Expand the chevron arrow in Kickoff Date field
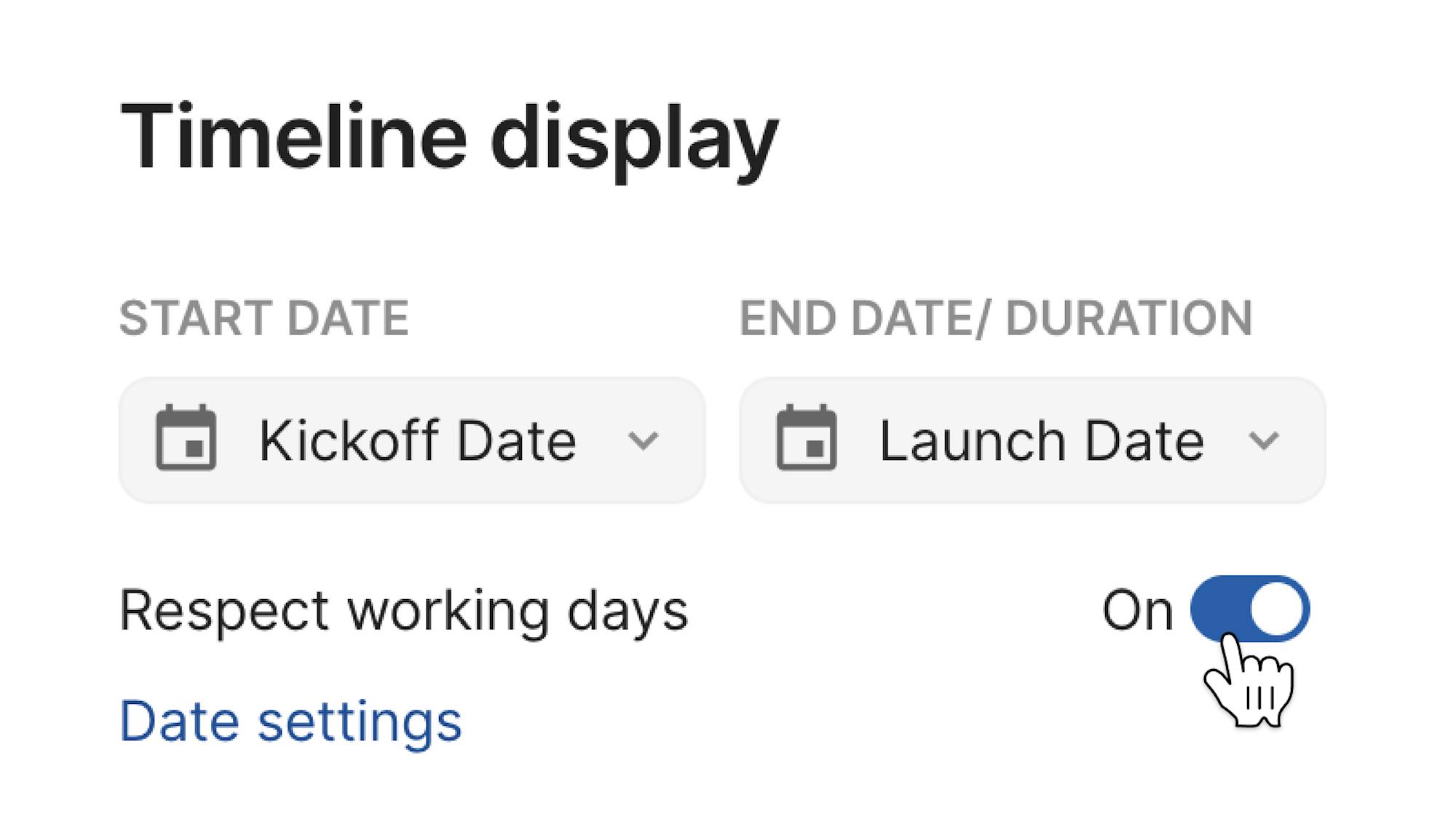Viewport: 1456px width, 819px height. (x=643, y=440)
